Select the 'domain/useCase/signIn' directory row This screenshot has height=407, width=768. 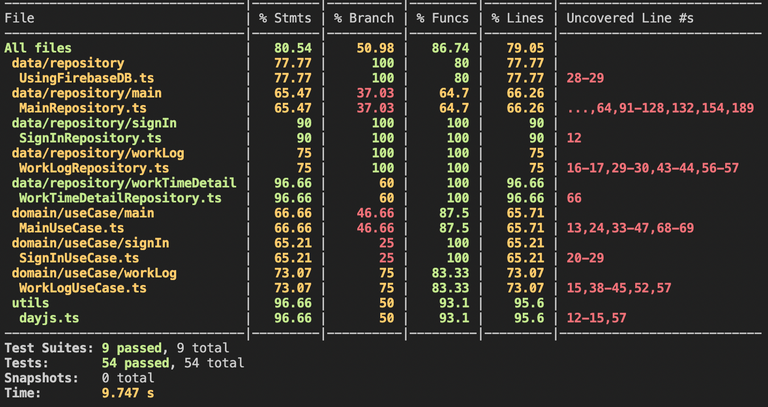point(90,243)
